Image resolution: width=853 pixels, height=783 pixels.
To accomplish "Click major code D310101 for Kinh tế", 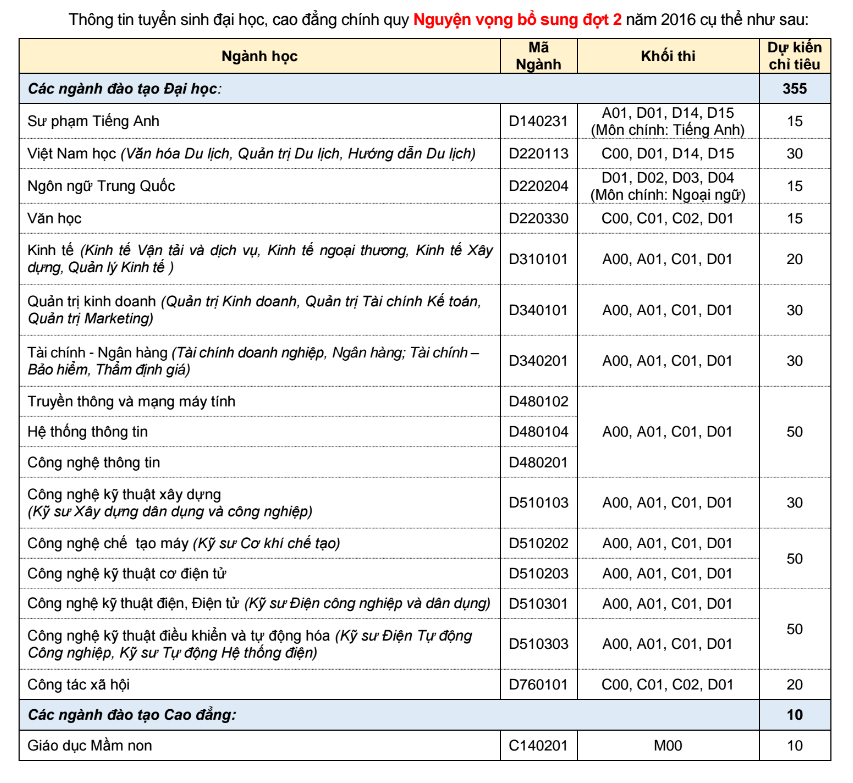I will click(539, 259).
